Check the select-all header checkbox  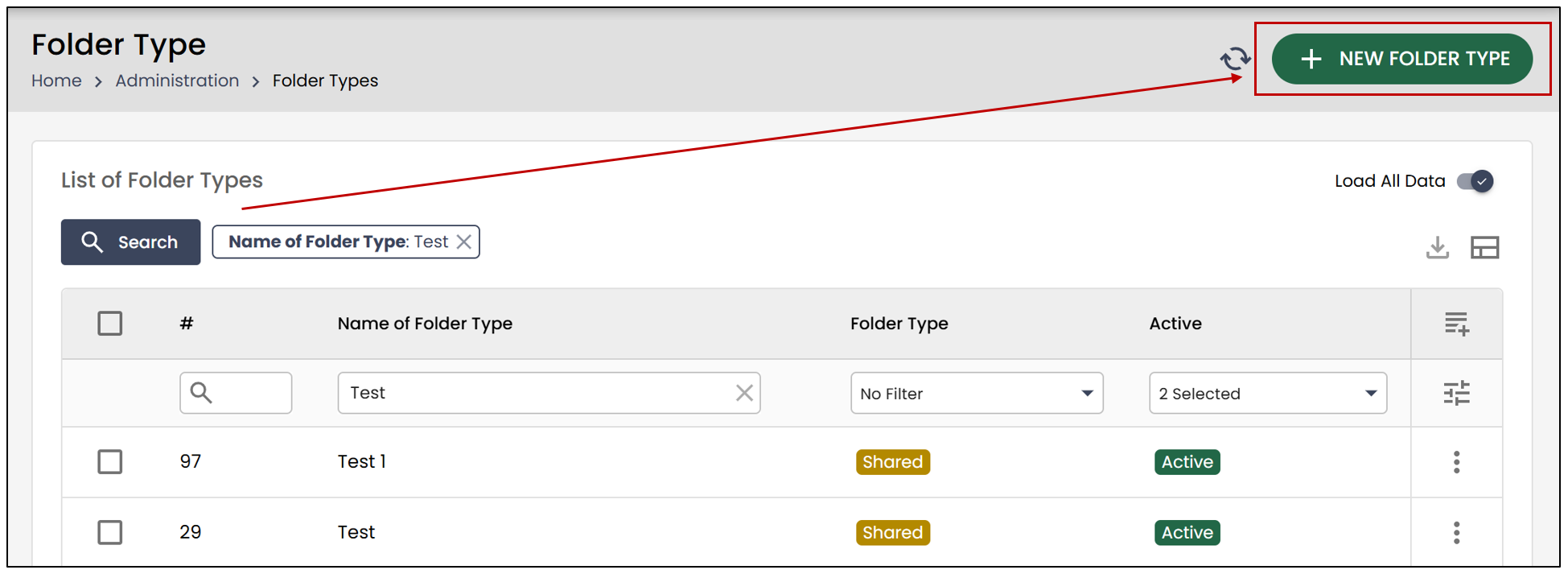pyautogui.click(x=110, y=324)
